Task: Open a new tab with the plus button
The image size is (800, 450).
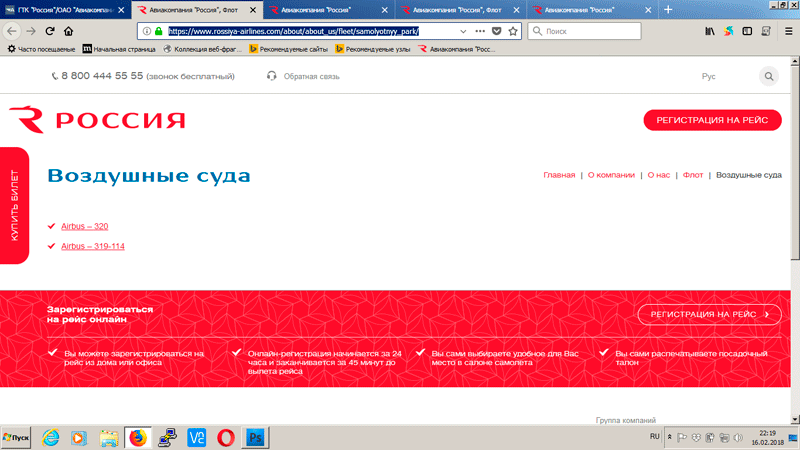Action: [668, 10]
